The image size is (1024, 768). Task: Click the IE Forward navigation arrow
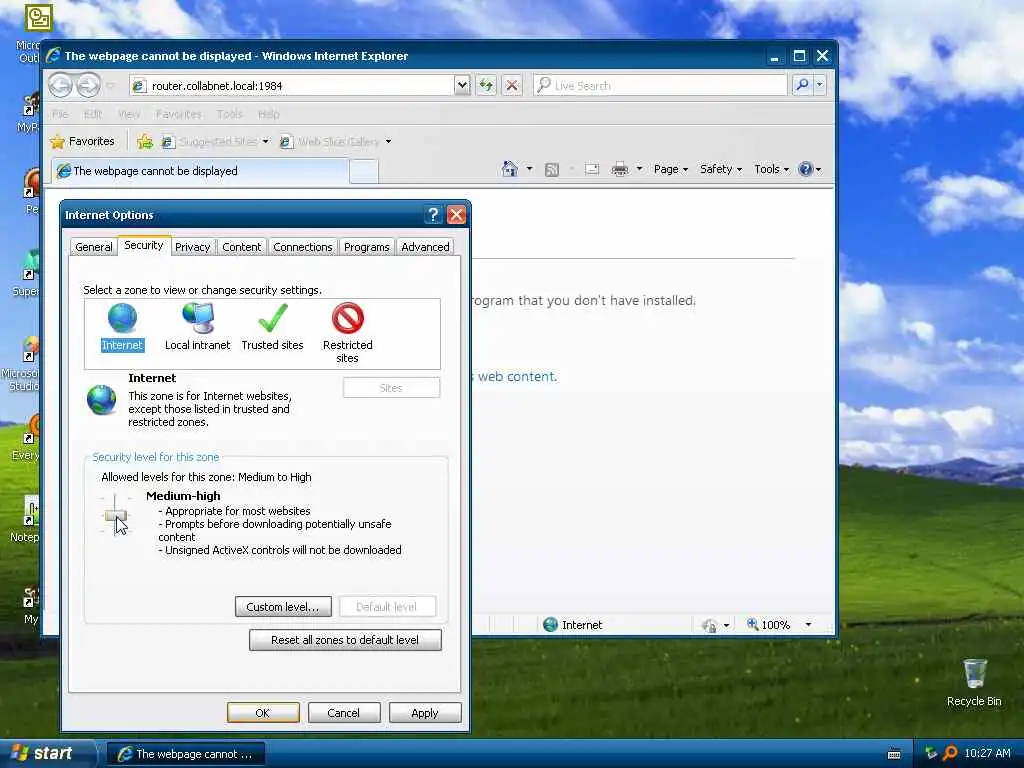tap(88, 86)
